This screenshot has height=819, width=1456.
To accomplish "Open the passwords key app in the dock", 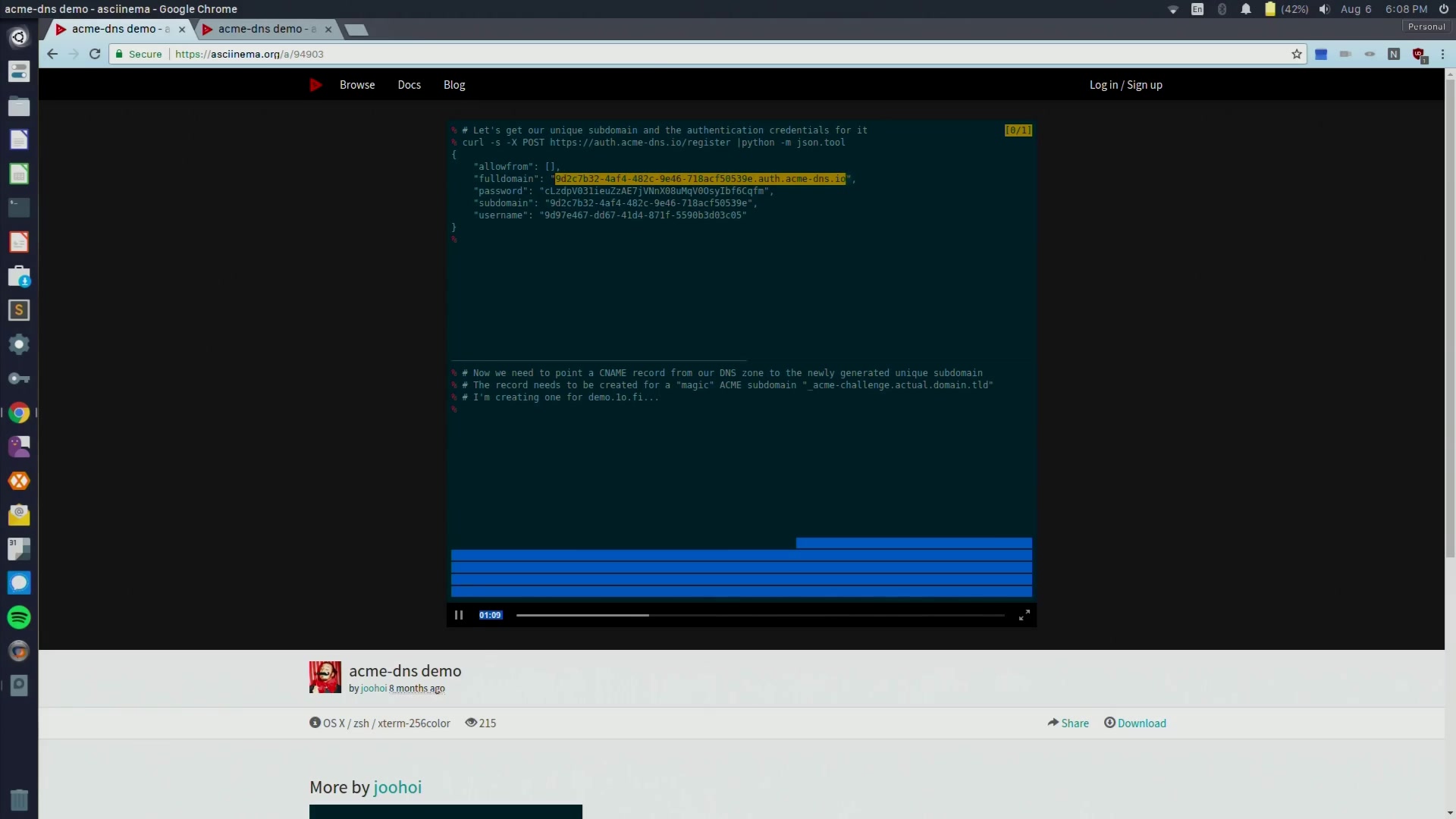I will [x=19, y=378].
